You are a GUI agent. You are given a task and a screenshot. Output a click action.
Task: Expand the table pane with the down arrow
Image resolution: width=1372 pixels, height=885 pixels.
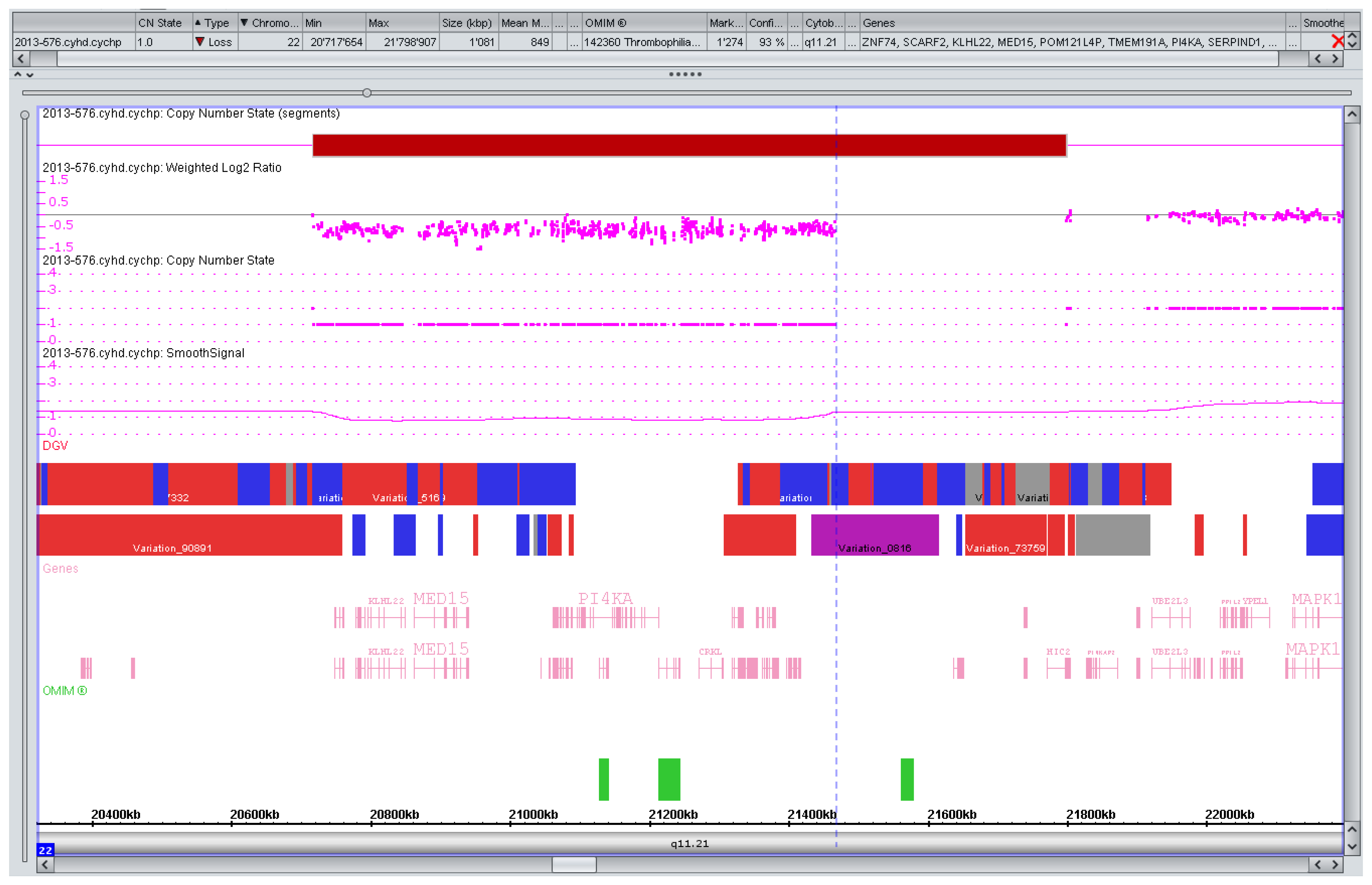pyautogui.click(x=30, y=75)
